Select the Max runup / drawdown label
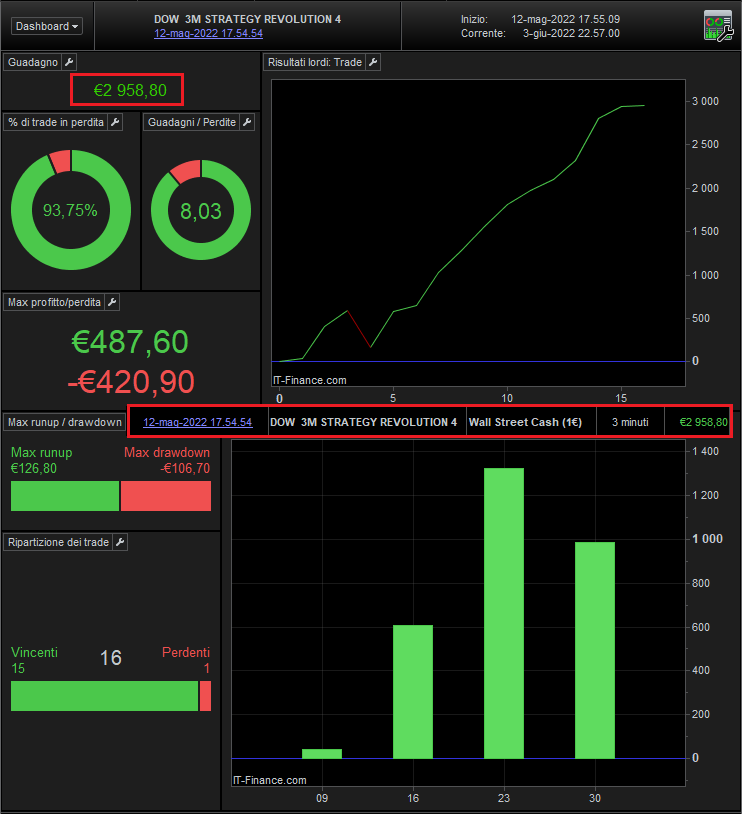 [x=65, y=422]
